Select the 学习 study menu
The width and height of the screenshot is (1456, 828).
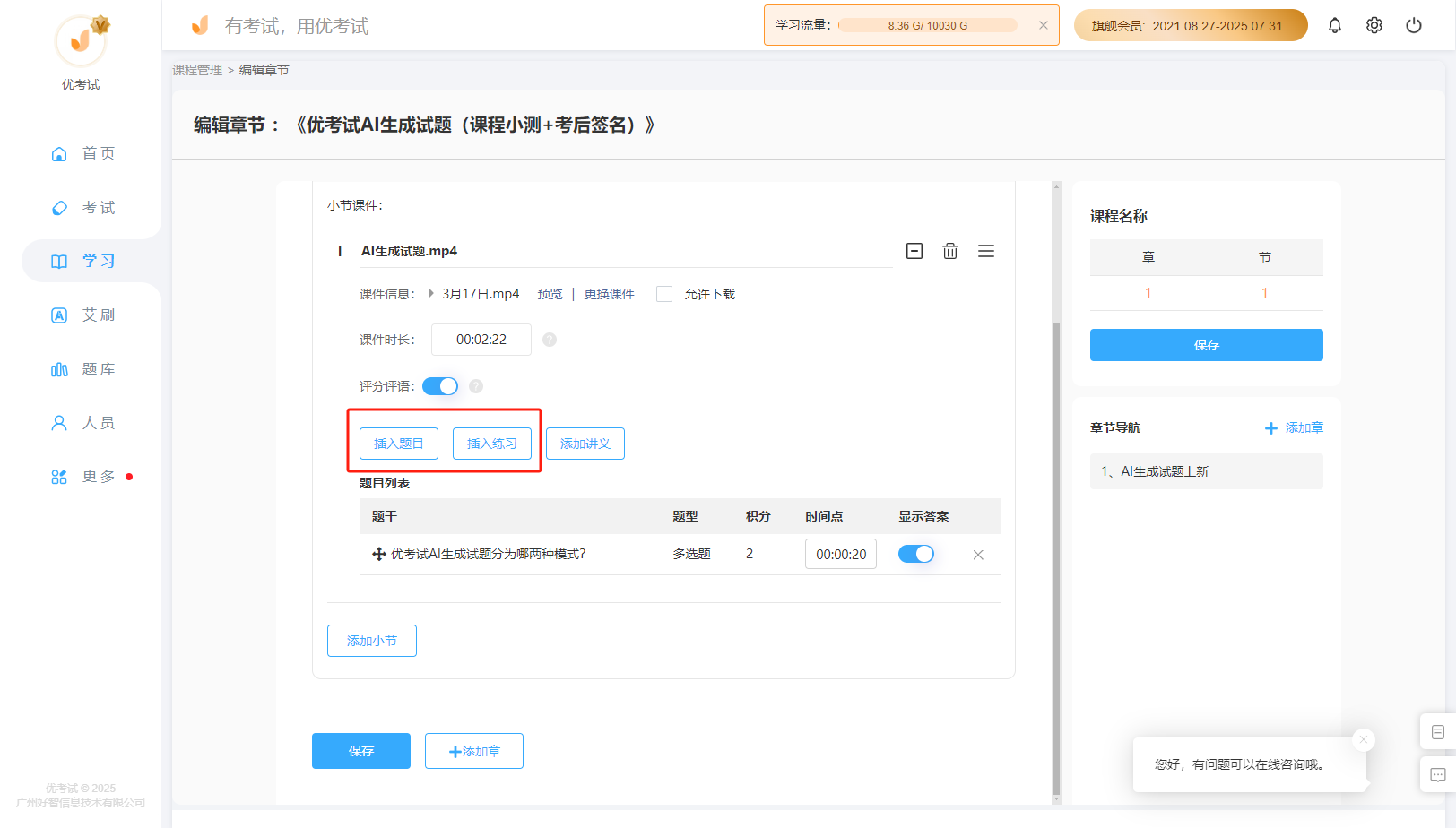[91, 261]
